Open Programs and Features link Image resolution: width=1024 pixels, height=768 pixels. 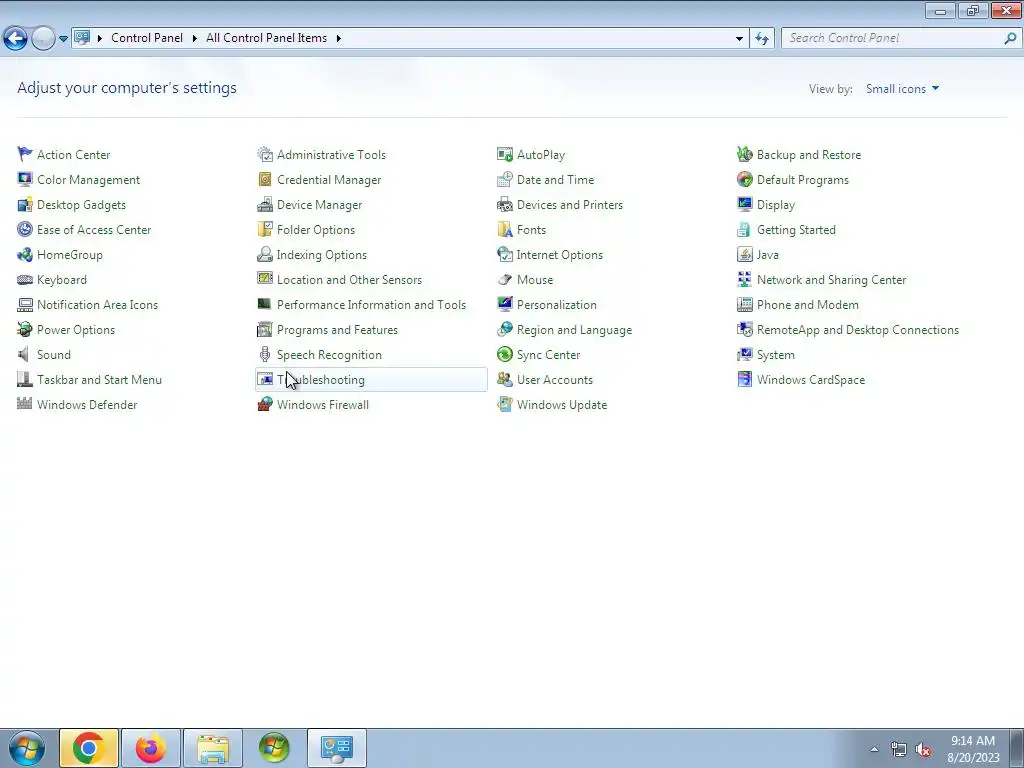(337, 330)
